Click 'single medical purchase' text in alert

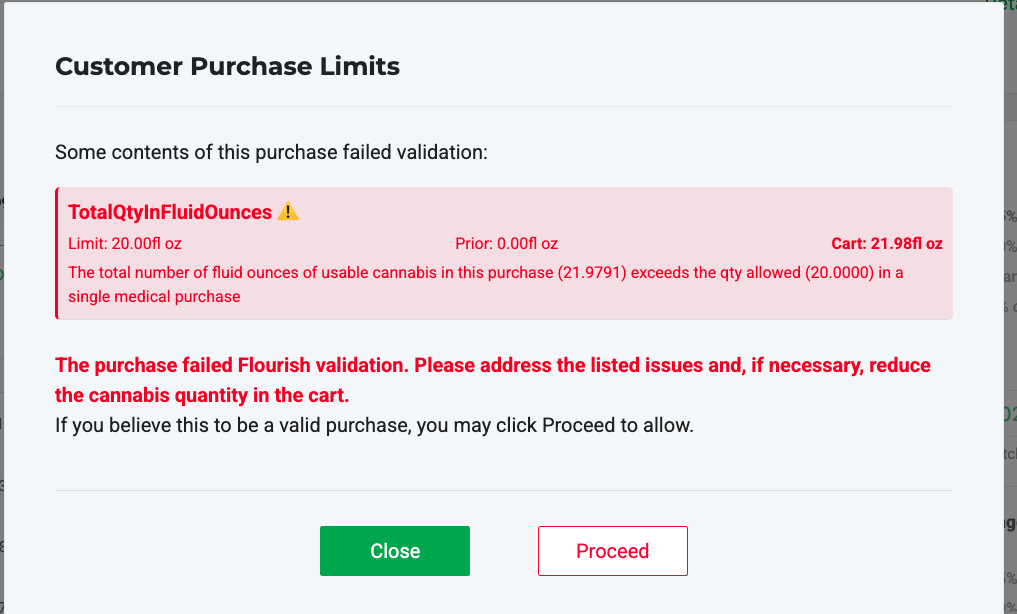point(155,296)
